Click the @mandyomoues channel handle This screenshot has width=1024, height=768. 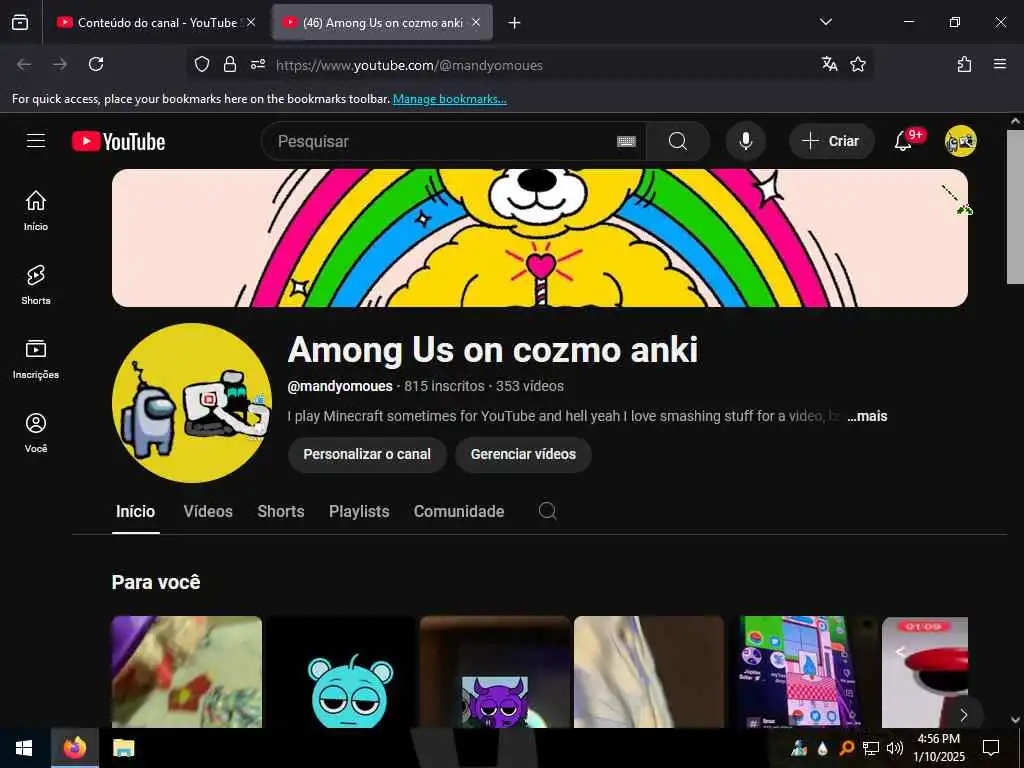coord(340,386)
